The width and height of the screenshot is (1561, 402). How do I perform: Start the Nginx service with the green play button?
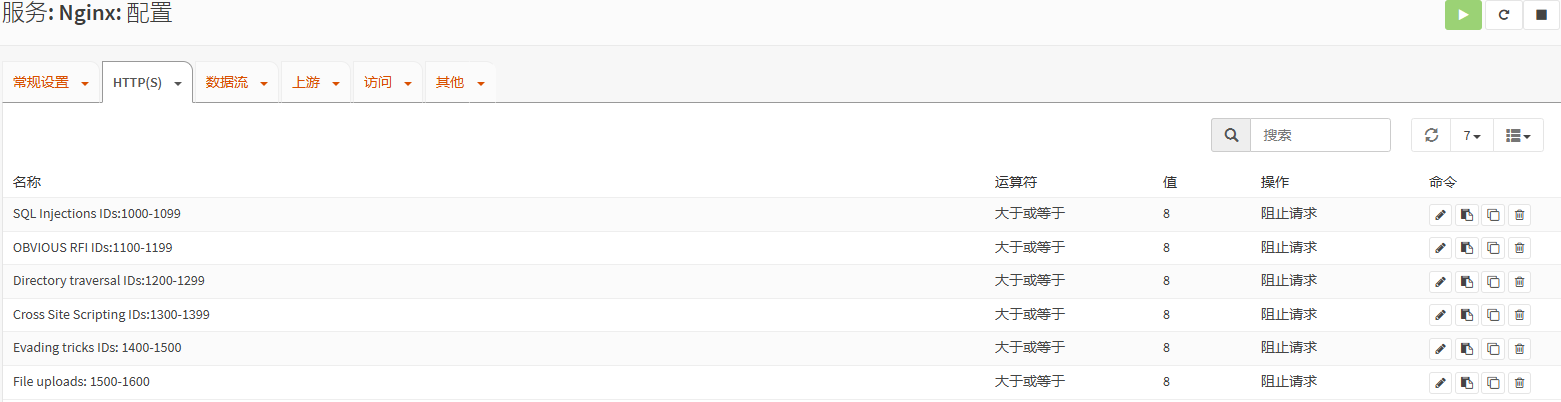[x=1463, y=15]
